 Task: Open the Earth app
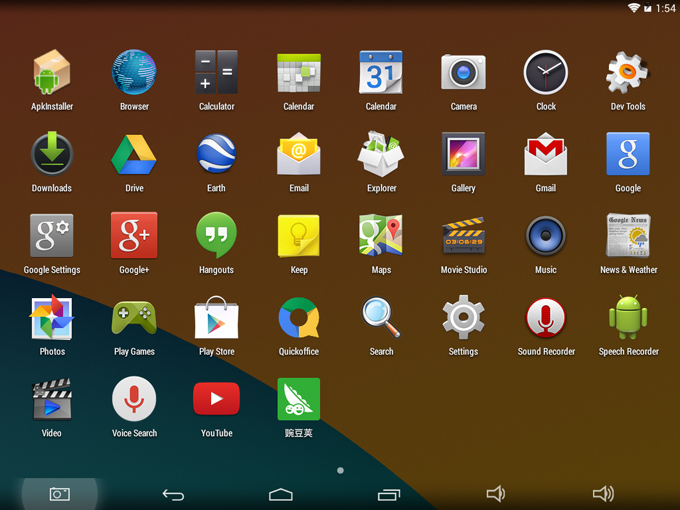(x=216, y=154)
